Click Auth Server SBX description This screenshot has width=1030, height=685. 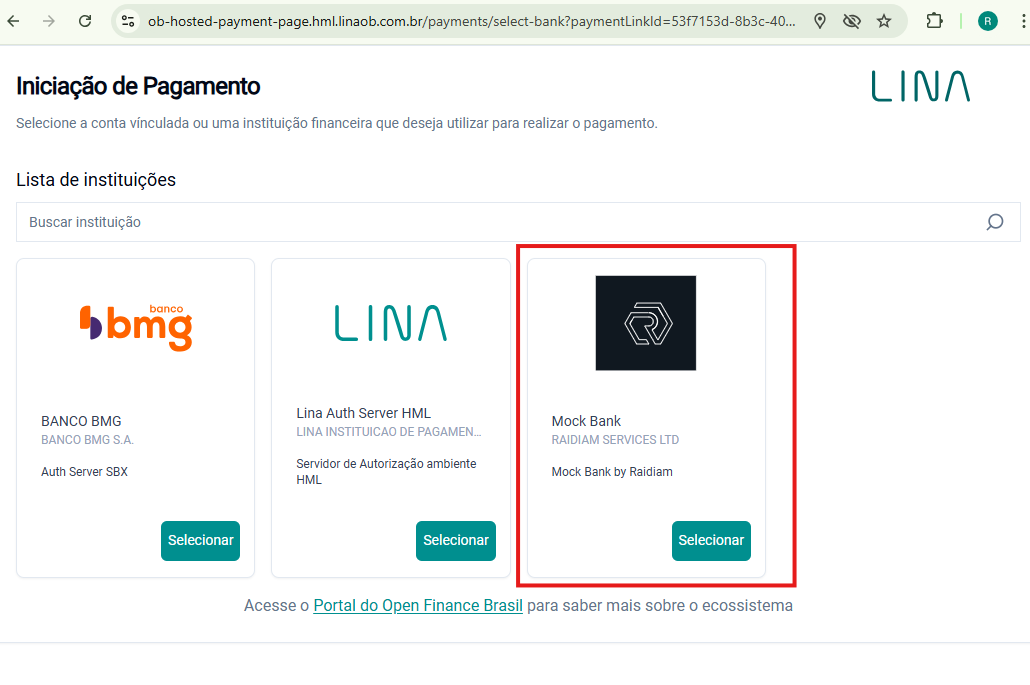pos(84,472)
